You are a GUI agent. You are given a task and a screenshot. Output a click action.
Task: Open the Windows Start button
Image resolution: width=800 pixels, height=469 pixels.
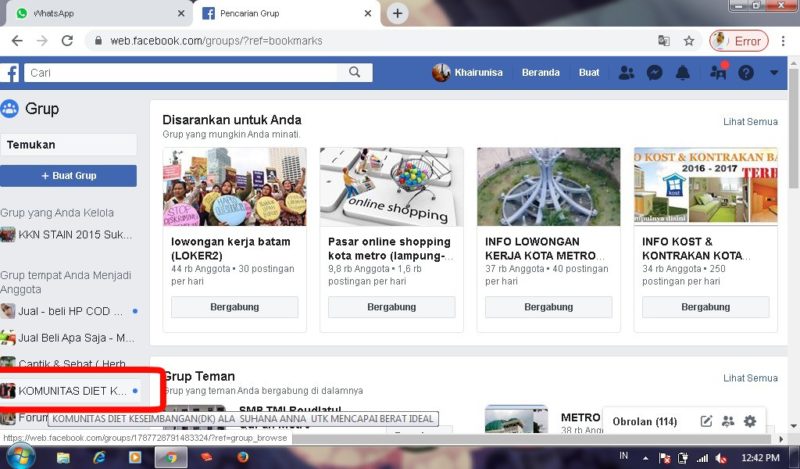tap(20, 457)
